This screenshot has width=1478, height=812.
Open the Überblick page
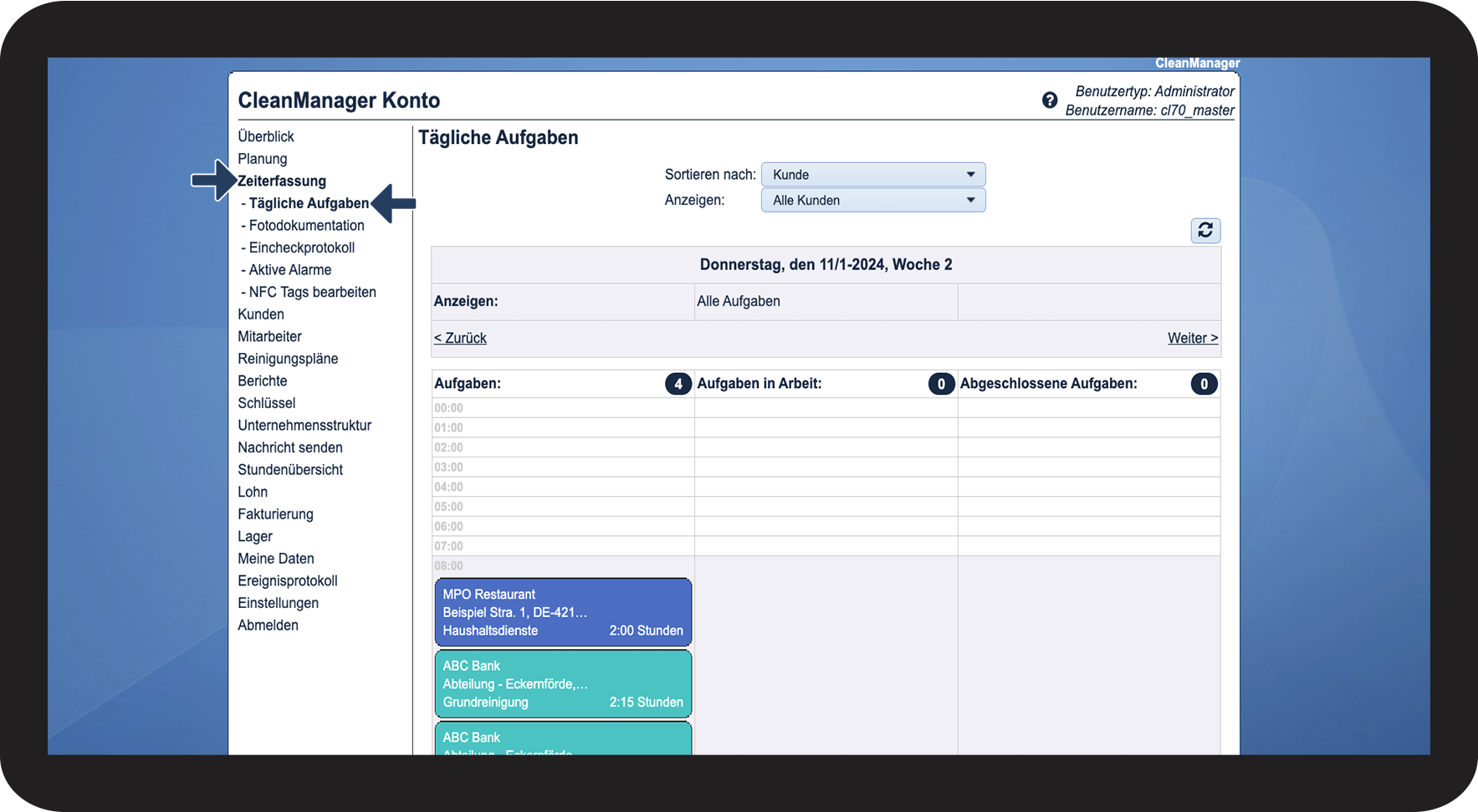[266, 136]
